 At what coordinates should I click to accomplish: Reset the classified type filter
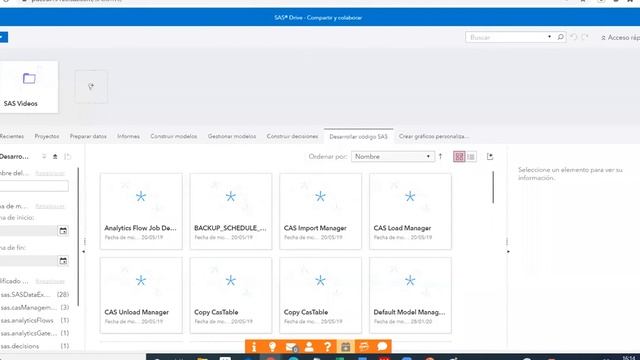coord(50,281)
